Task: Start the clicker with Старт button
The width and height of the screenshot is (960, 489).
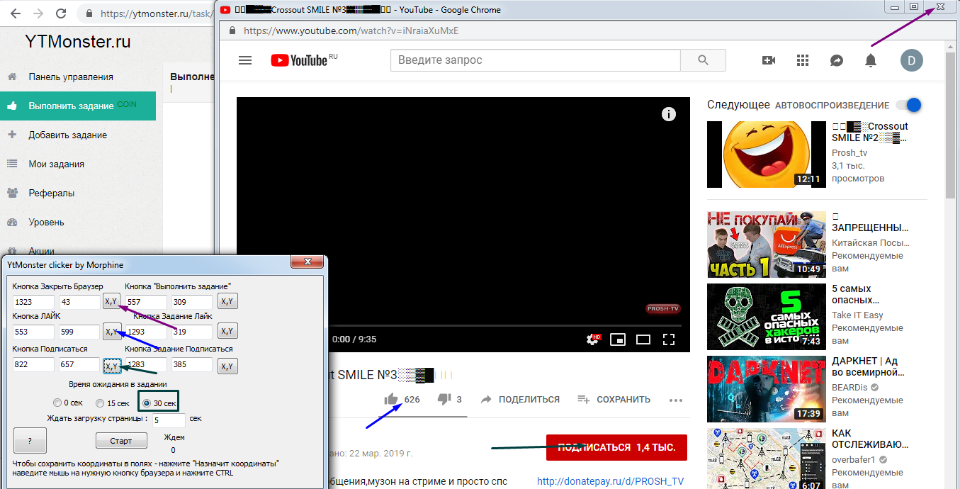Action: (121, 441)
